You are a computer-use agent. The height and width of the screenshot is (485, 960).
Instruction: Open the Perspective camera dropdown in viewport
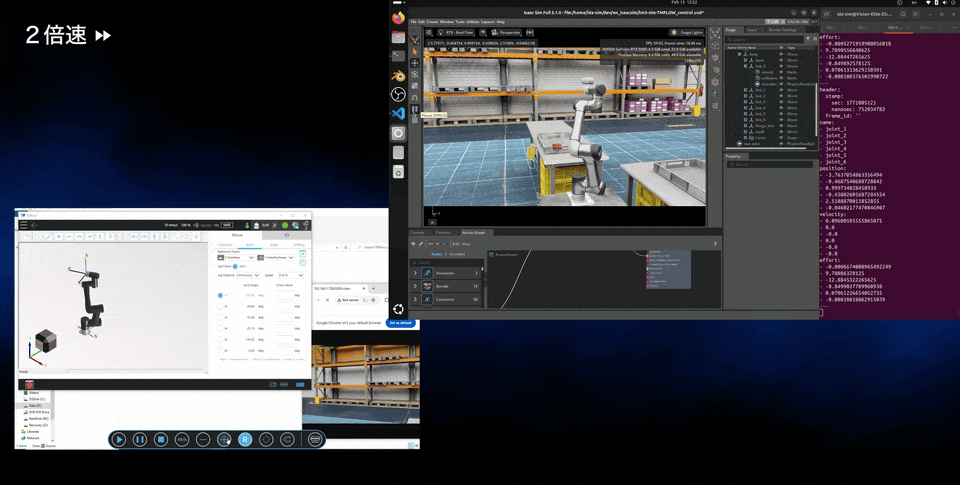[508, 33]
